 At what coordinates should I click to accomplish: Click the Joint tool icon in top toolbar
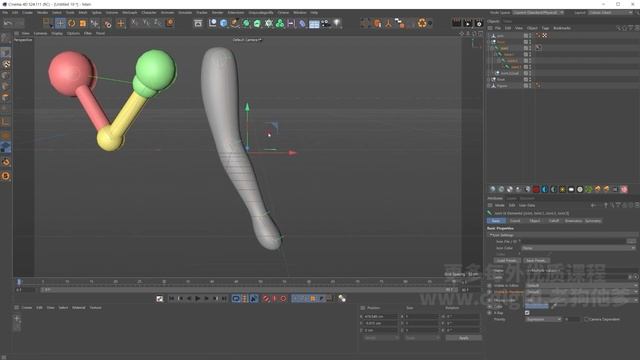pos(388,23)
